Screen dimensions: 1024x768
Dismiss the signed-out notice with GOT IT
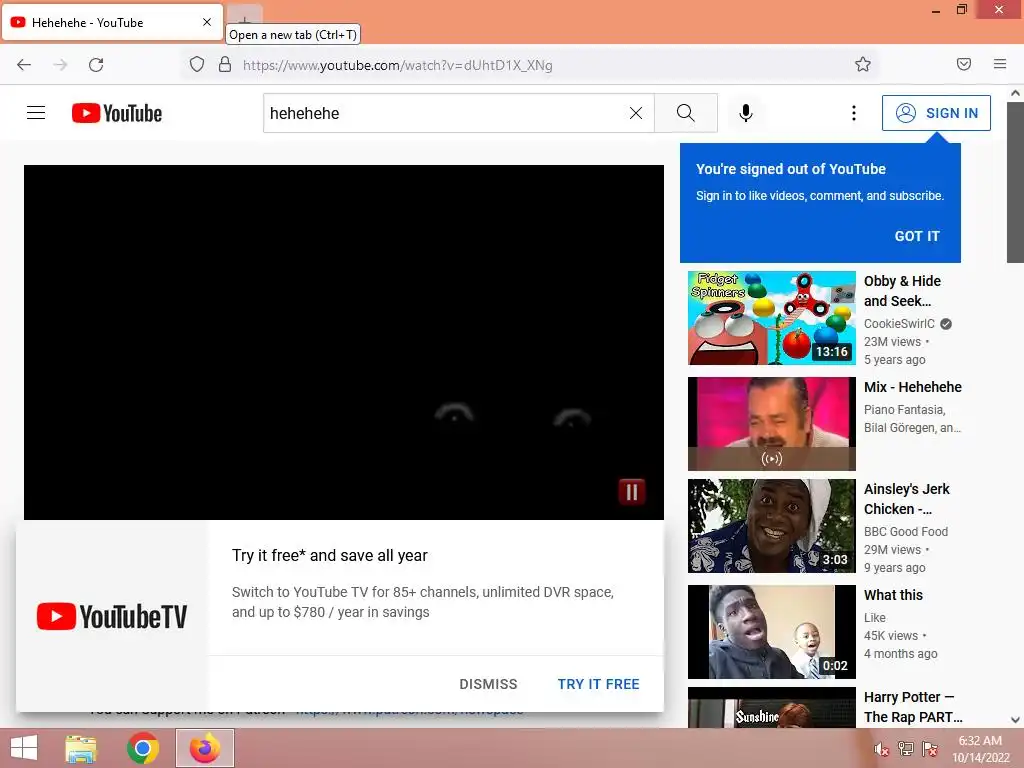click(x=917, y=236)
